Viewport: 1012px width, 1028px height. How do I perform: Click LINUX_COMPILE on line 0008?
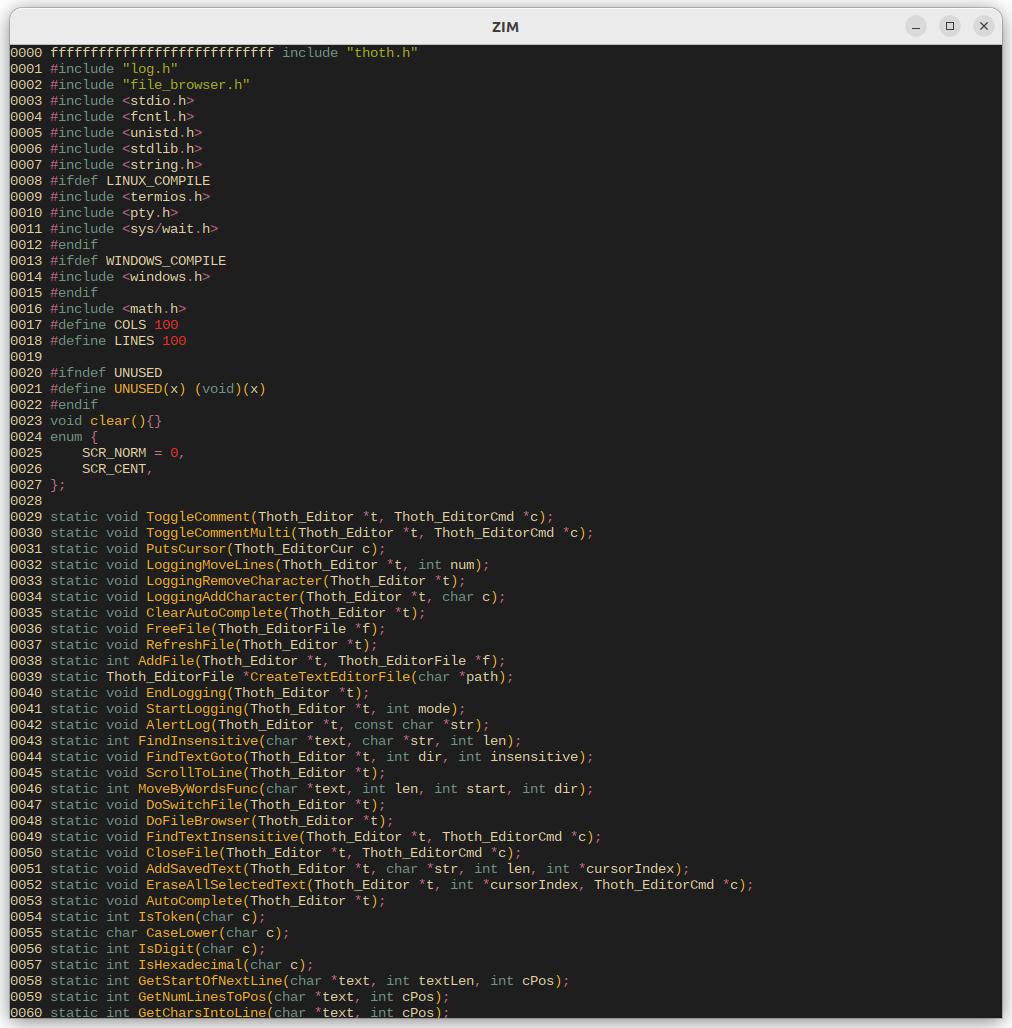tap(158, 180)
